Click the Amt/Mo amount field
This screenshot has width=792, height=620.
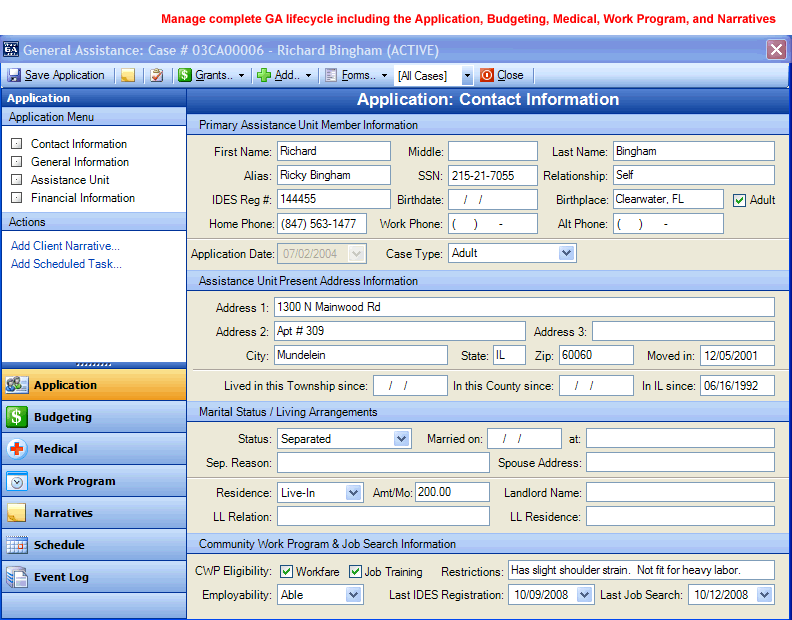coord(452,492)
